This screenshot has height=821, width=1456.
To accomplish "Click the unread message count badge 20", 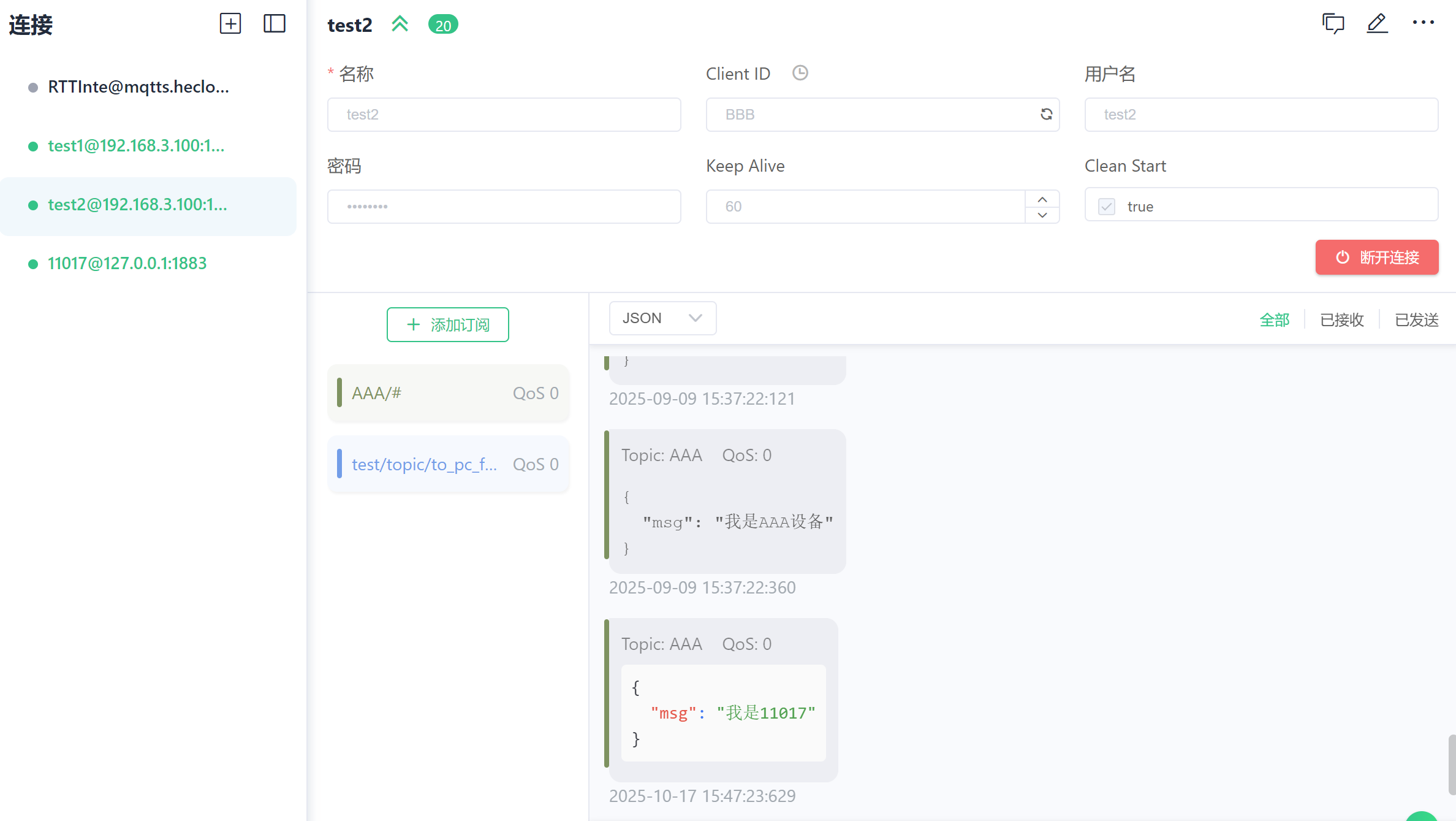I will click(443, 25).
